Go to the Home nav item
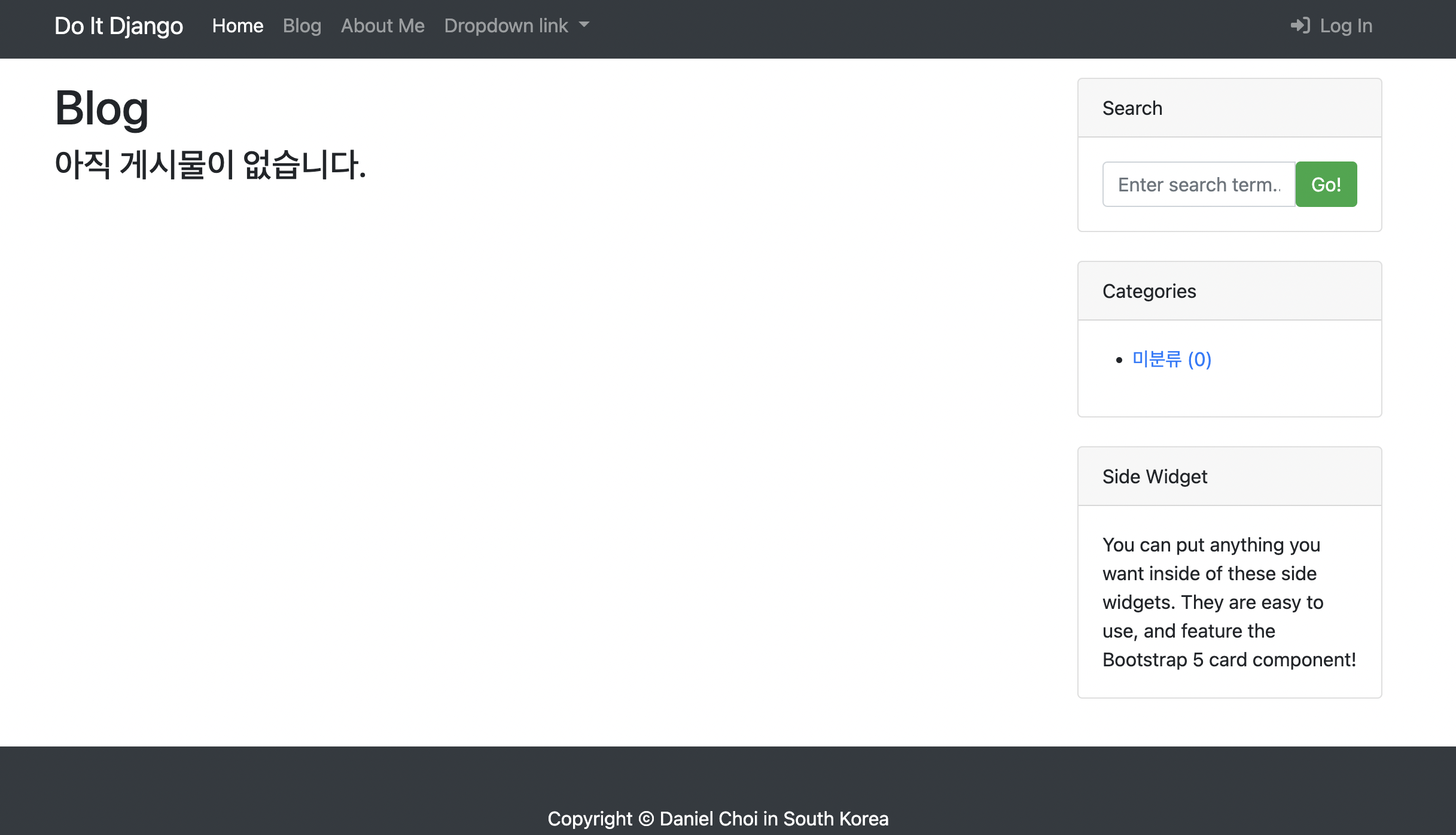The image size is (1456, 835). pos(237,26)
